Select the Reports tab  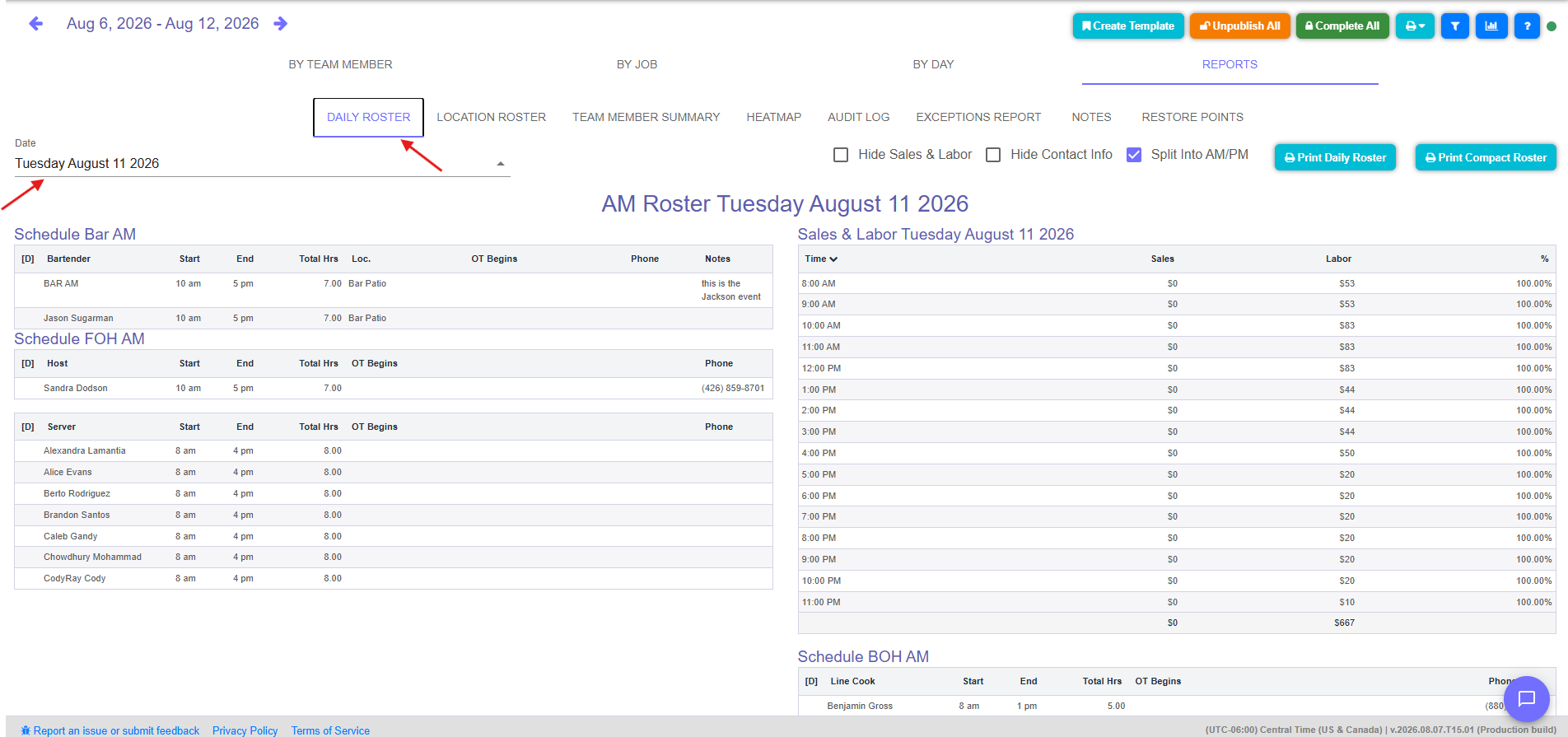tap(1230, 64)
